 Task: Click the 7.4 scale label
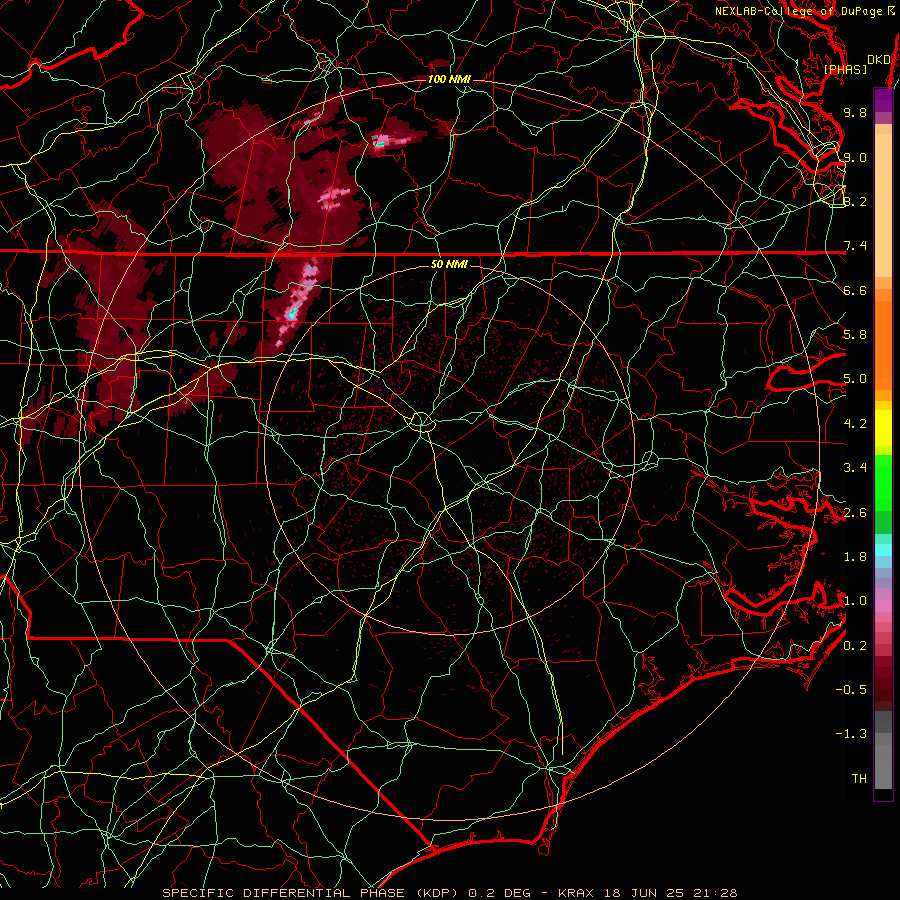[x=855, y=246]
